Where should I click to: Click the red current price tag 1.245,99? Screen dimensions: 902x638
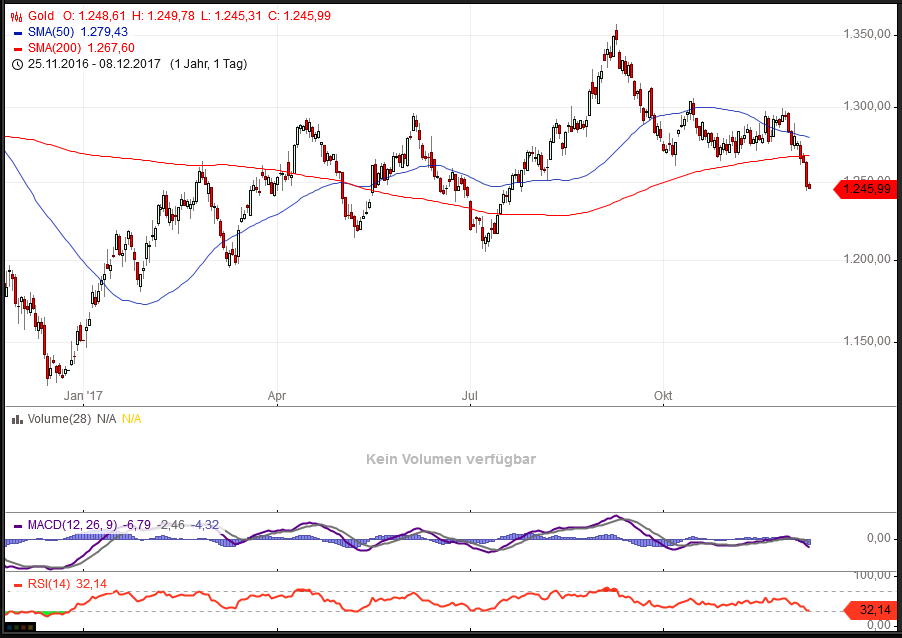point(866,189)
